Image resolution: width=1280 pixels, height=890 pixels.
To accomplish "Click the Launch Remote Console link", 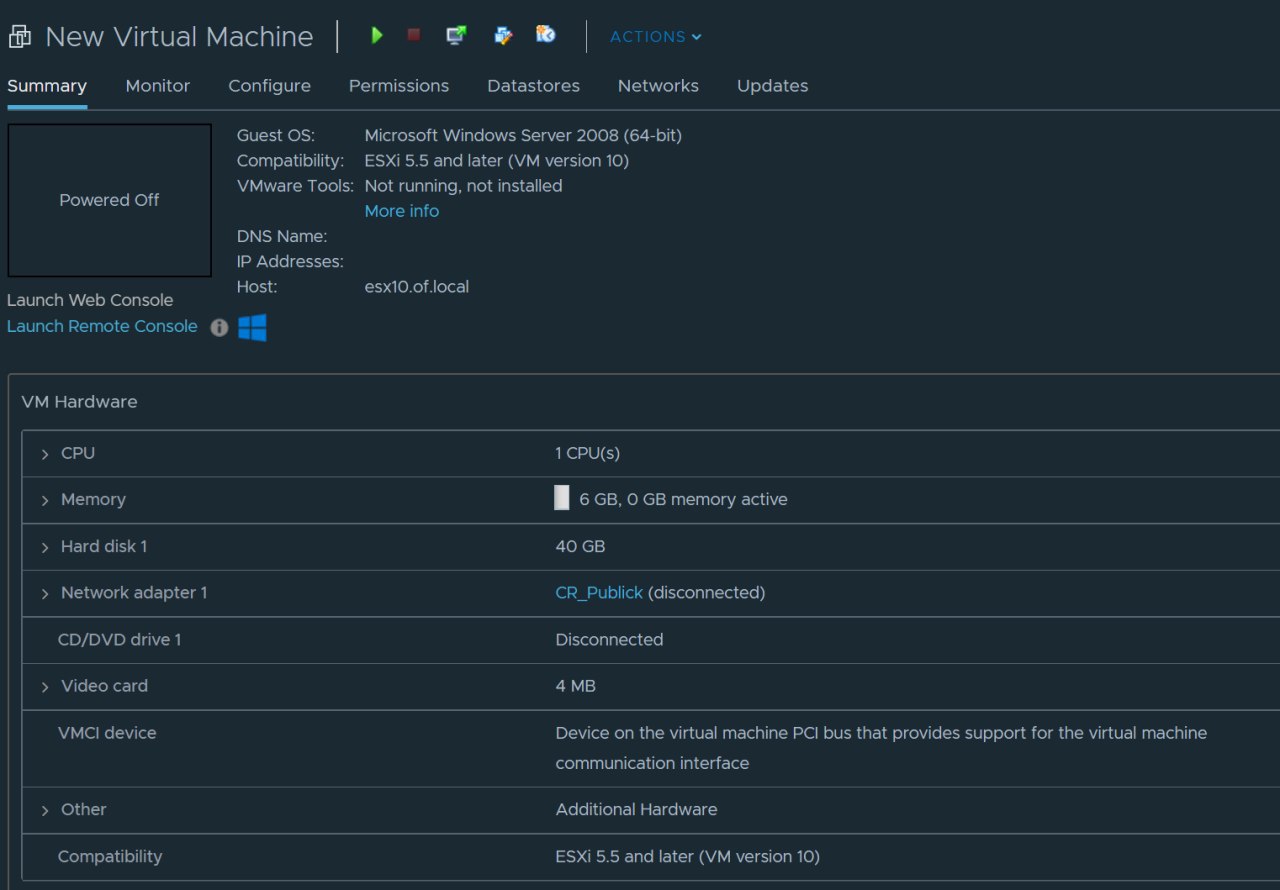I will click(x=102, y=326).
